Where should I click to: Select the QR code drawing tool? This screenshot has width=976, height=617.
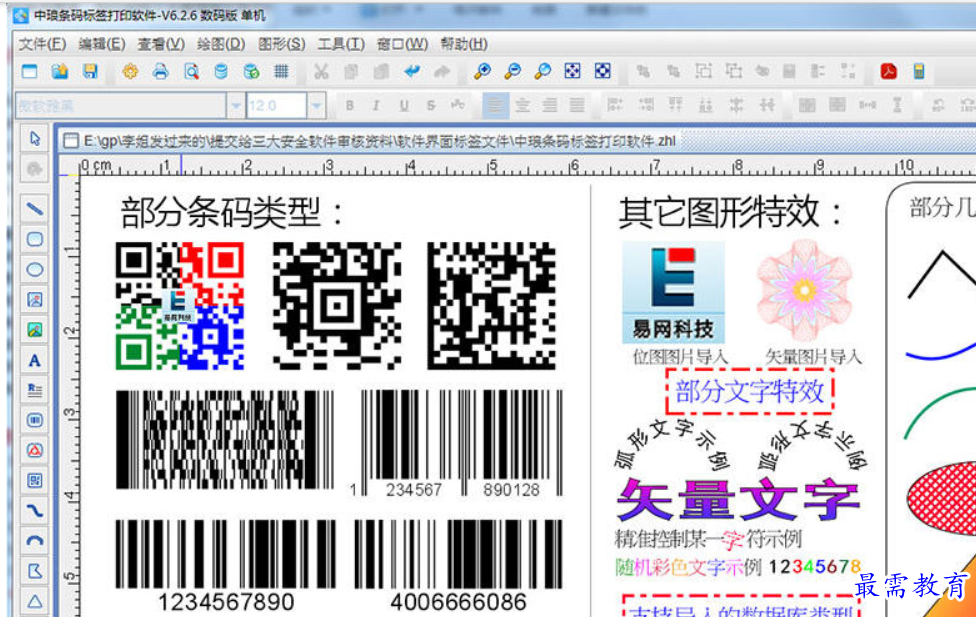pos(35,481)
